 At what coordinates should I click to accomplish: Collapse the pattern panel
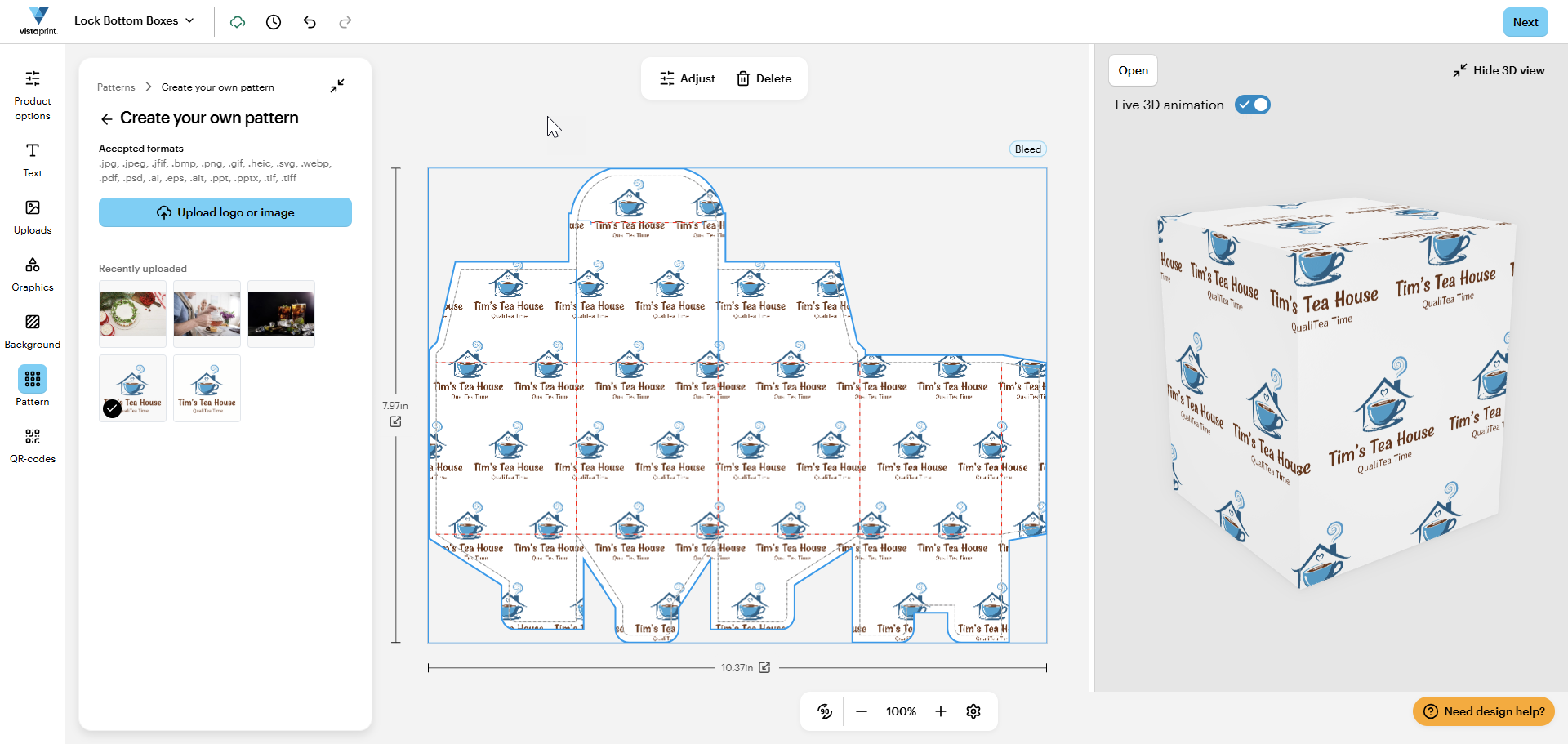click(x=337, y=86)
